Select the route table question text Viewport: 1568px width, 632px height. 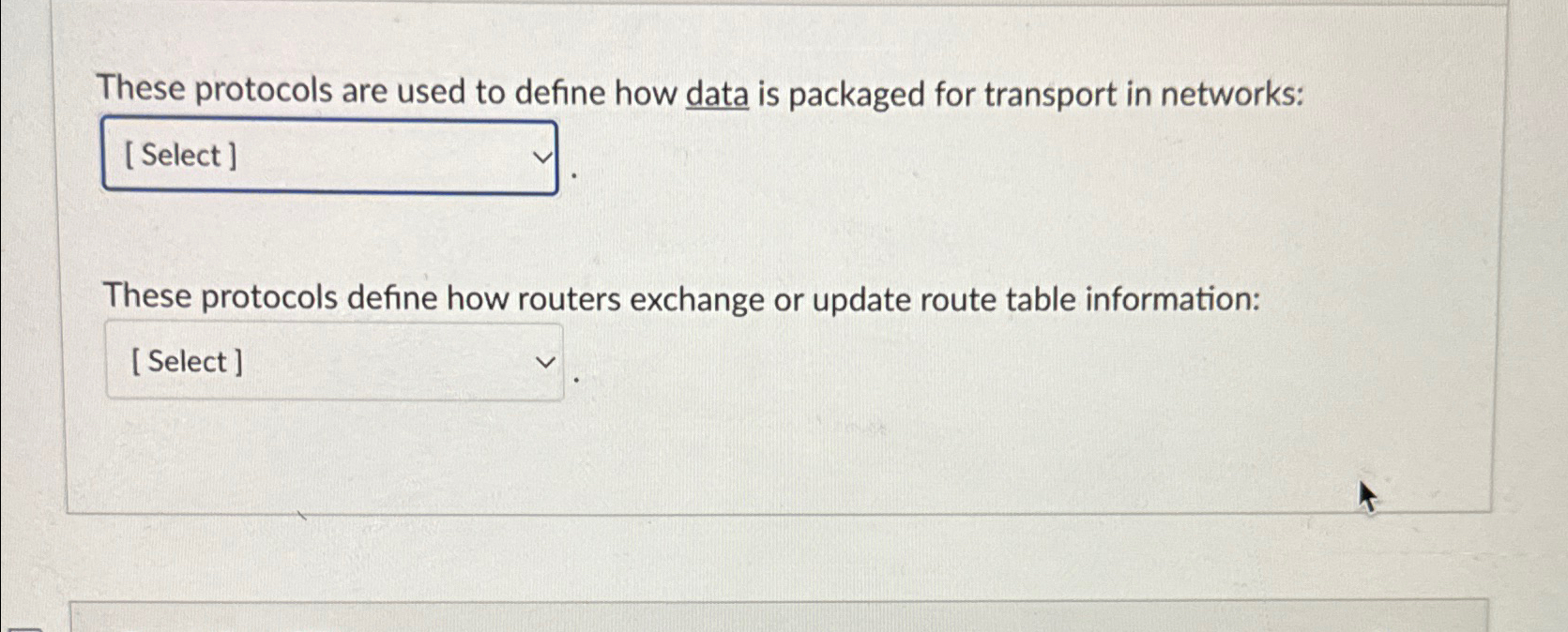click(680, 299)
